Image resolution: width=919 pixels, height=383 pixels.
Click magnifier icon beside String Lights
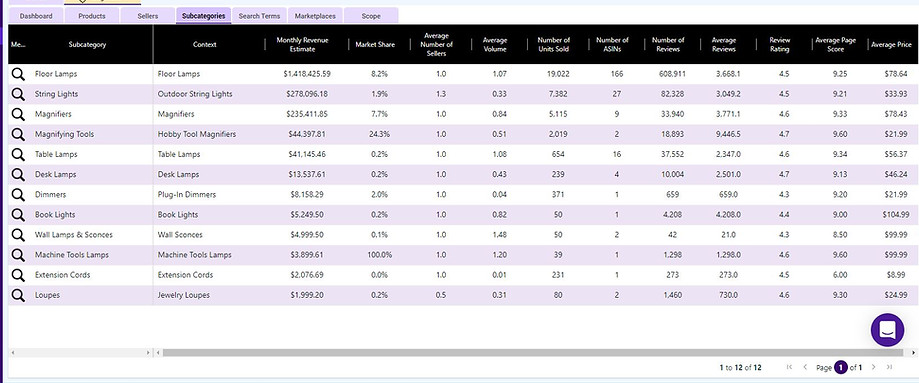[x=18, y=94]
